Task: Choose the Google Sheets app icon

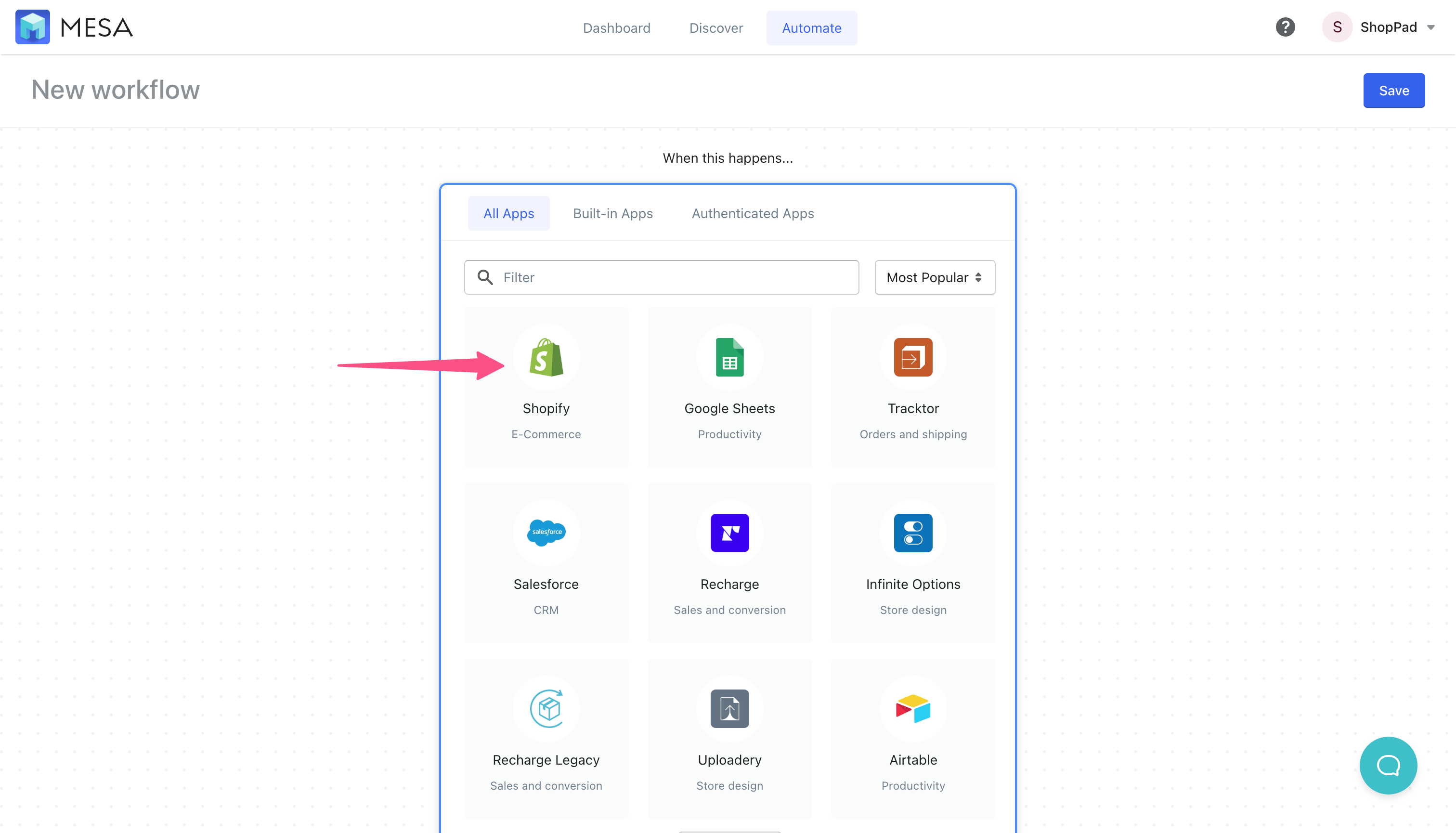Action: coord(729,358)
